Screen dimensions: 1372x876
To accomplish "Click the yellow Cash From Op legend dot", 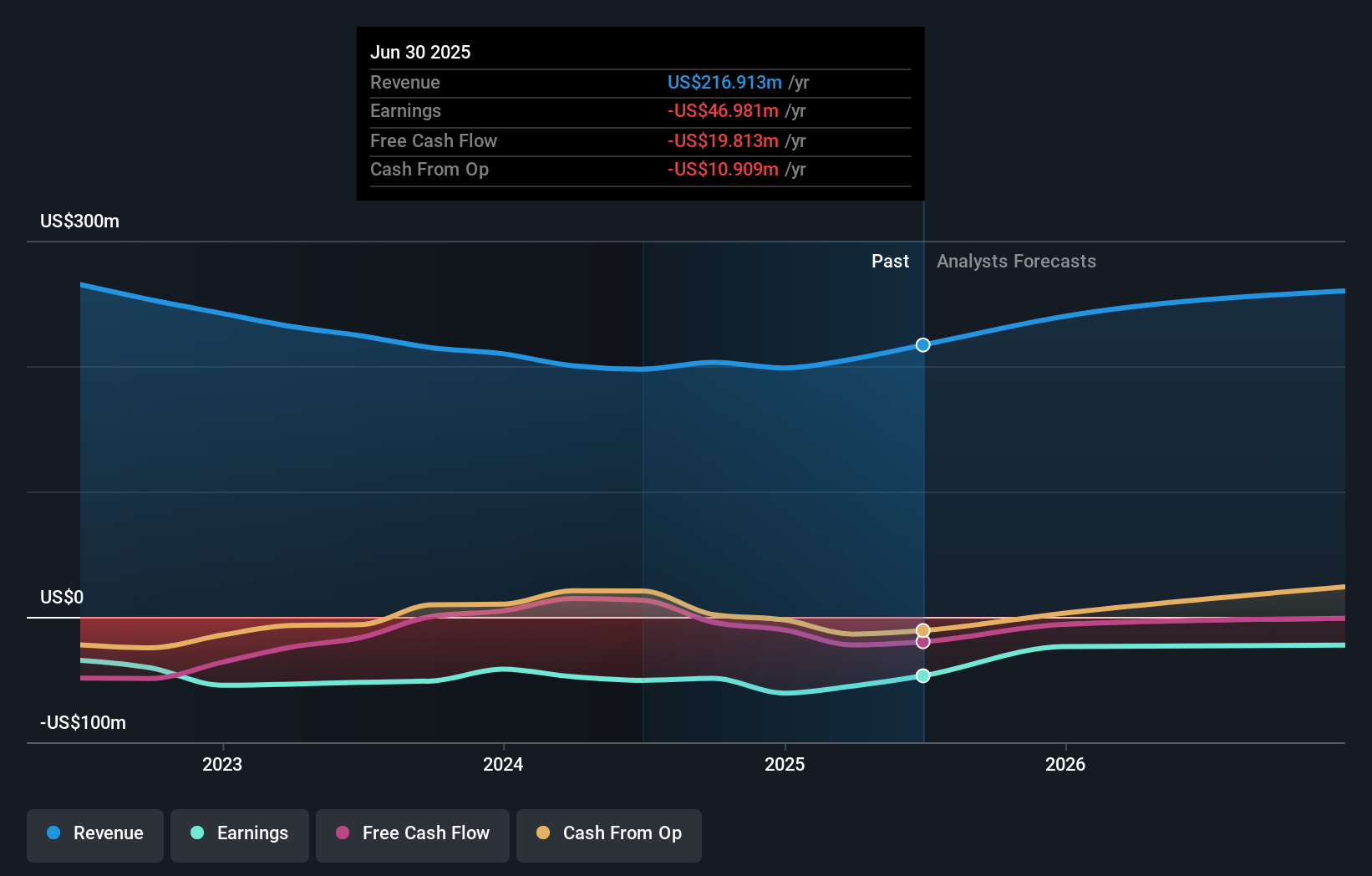I will 543,833.
